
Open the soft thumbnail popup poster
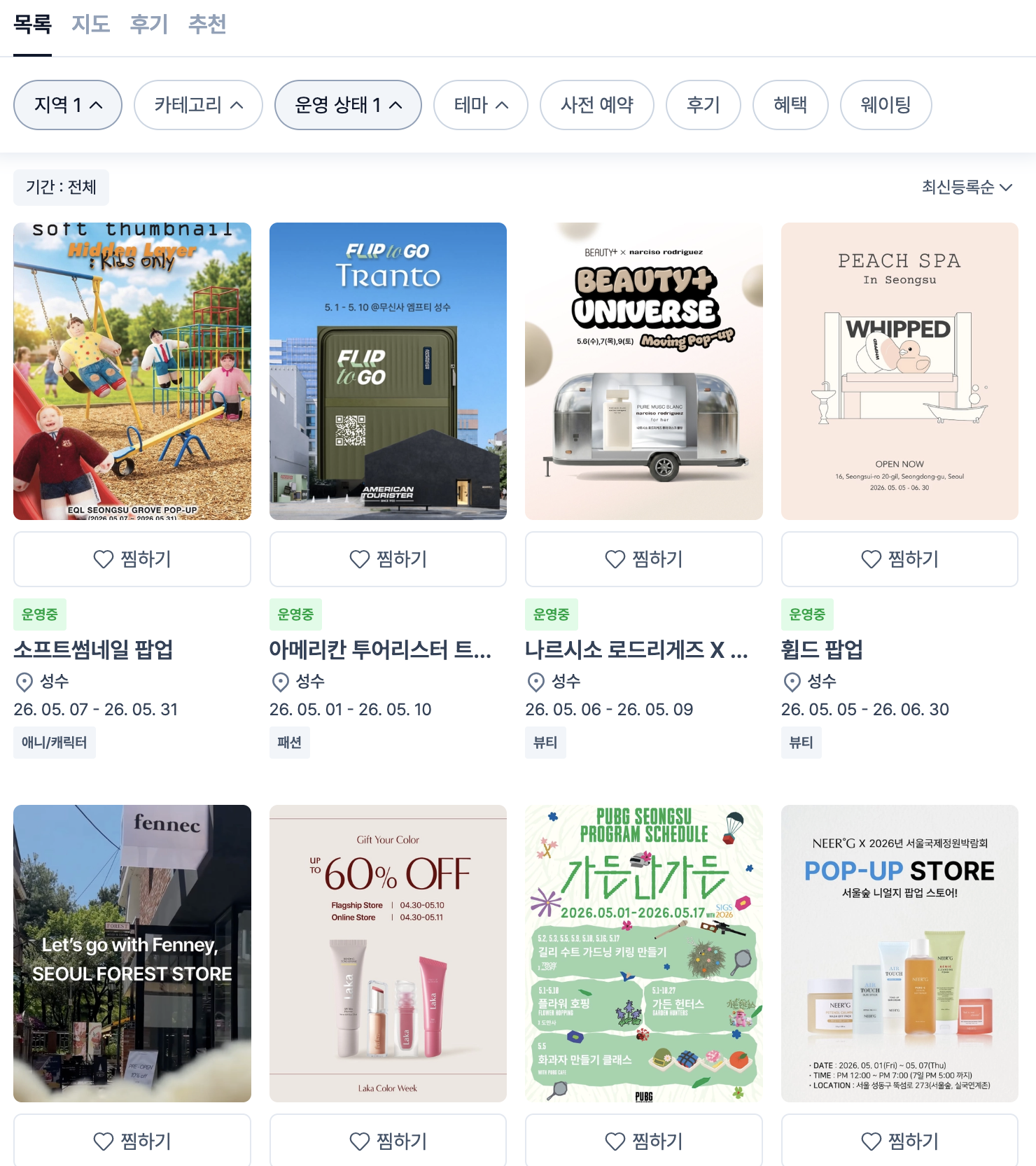(132, 371)
